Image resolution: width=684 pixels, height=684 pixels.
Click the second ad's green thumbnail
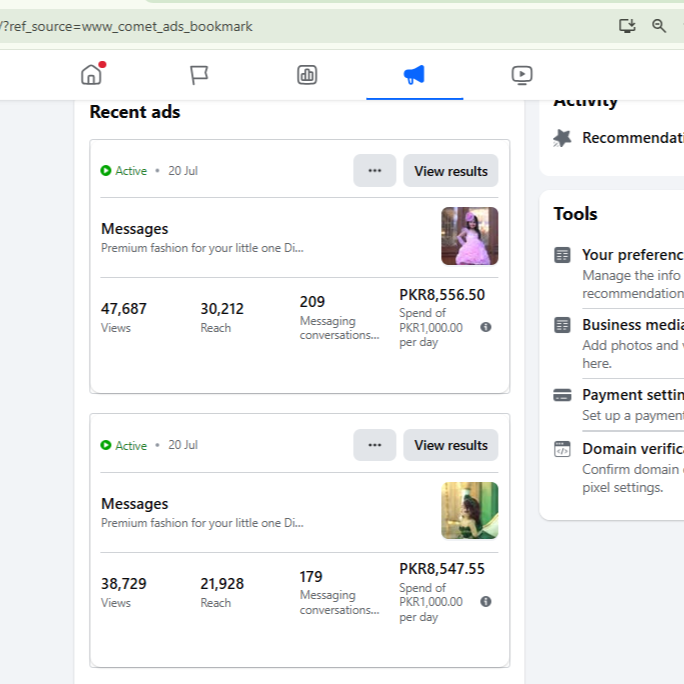pos(469,510)
